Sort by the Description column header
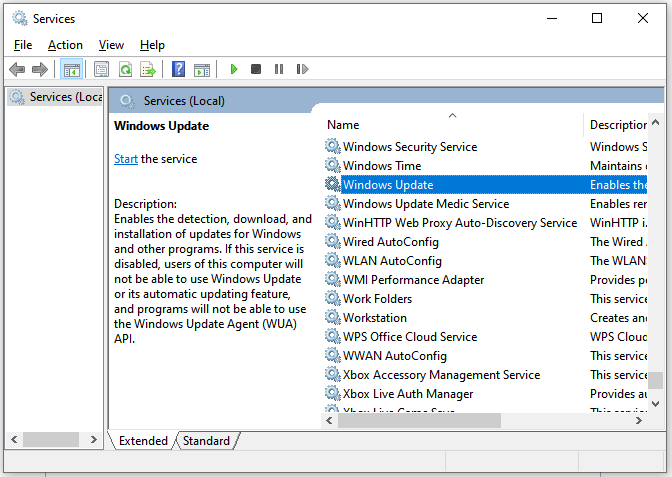This screenshot has width=672, height=477. point(617,125)
